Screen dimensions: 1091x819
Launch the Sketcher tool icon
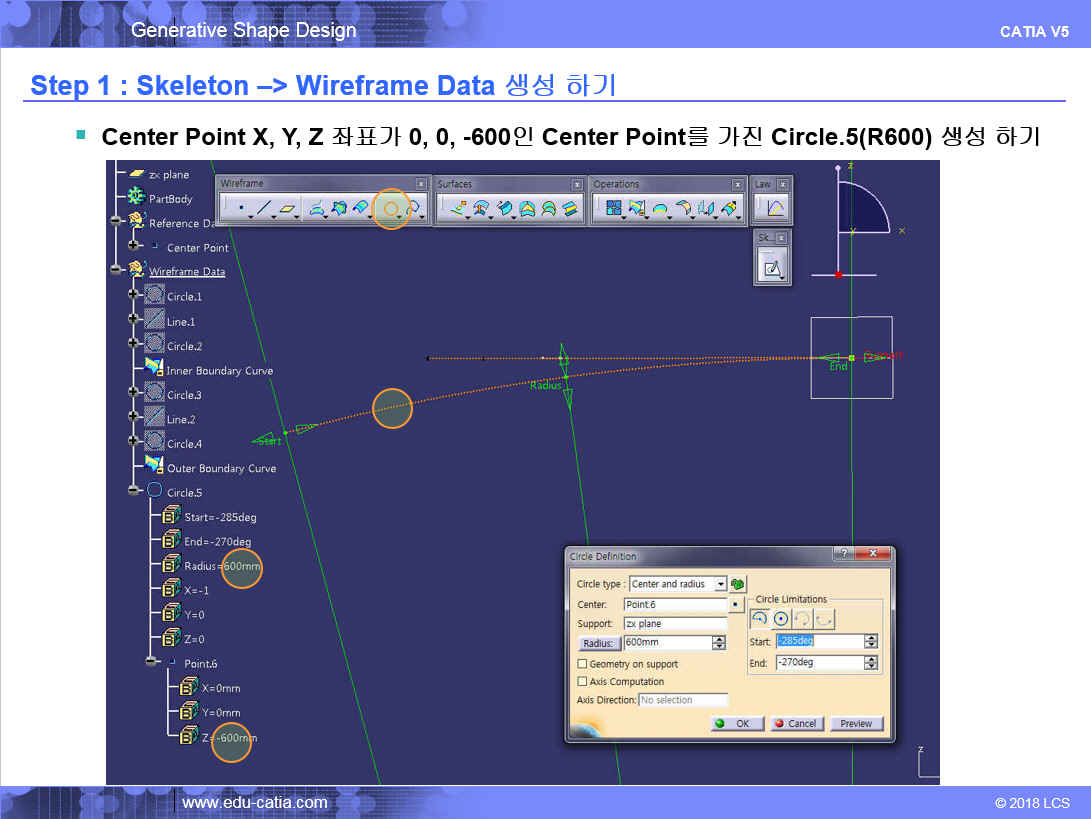(x=771, y=268)
